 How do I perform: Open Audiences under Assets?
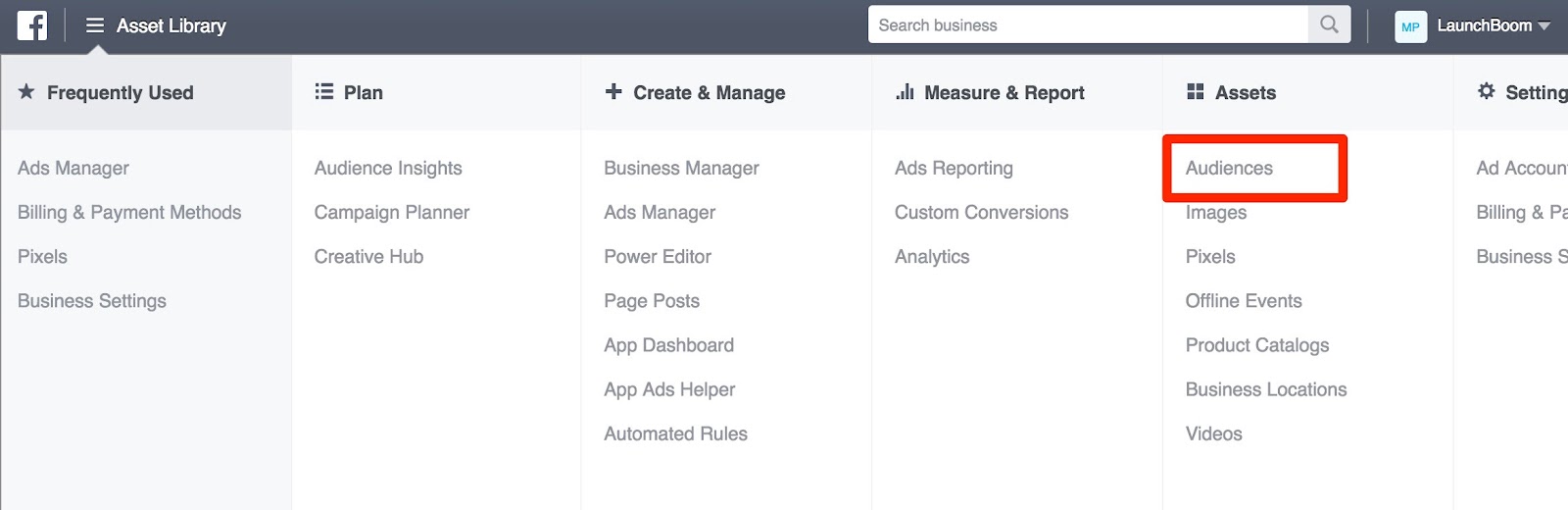click(1229, 169)
